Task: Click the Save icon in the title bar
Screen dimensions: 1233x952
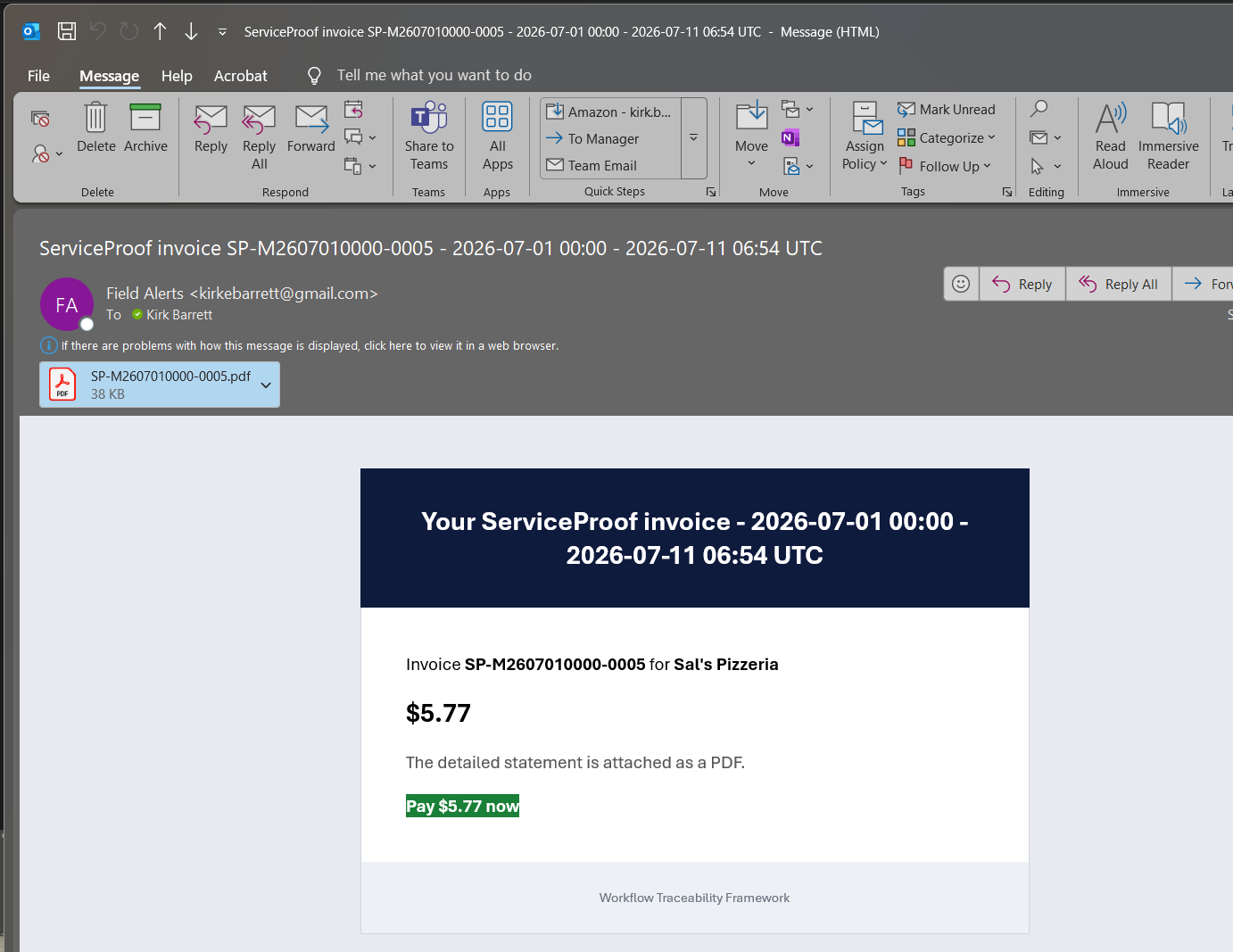Action: pos(67,31)
